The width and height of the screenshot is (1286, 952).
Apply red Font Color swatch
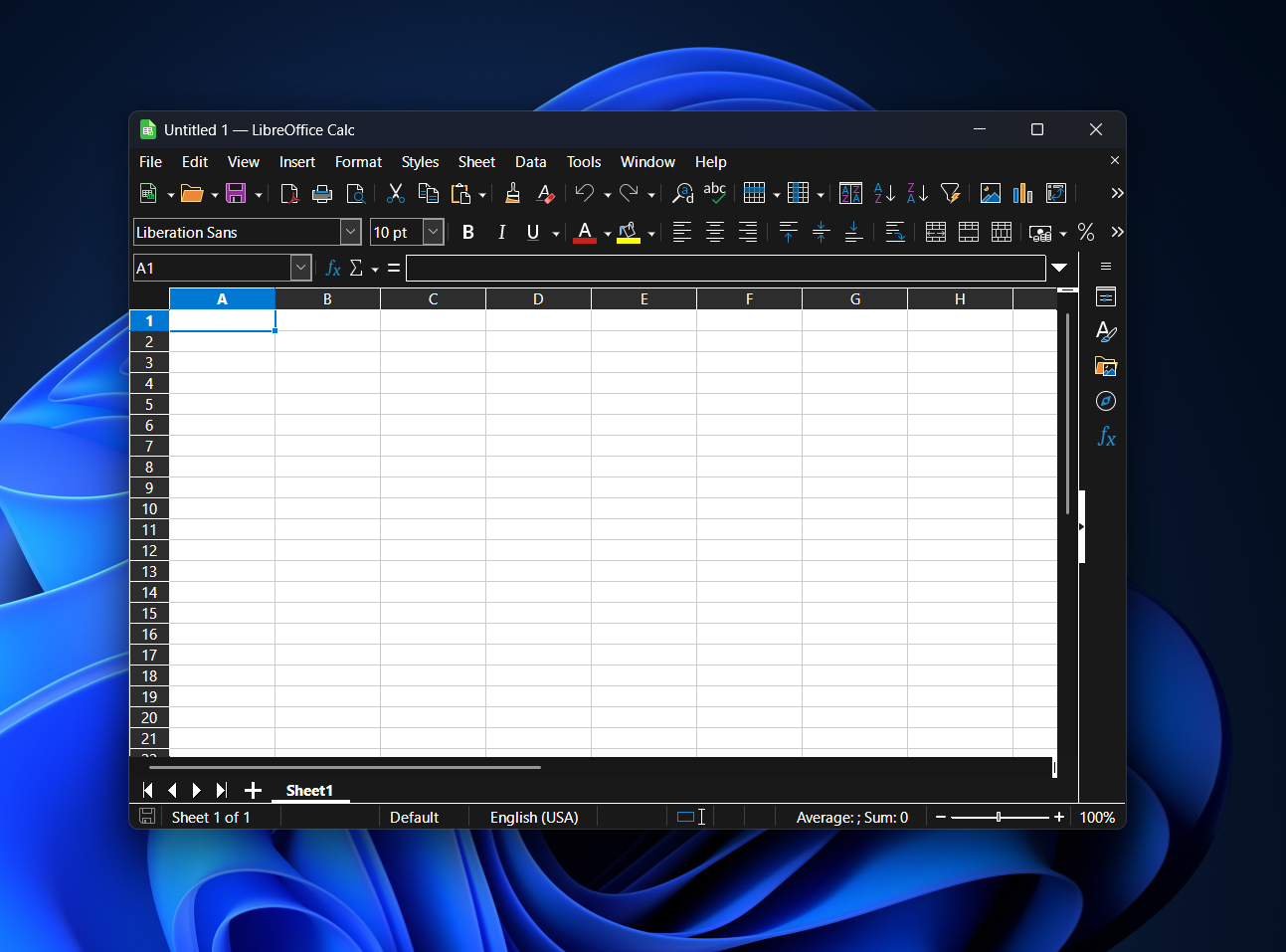point(585,233)
